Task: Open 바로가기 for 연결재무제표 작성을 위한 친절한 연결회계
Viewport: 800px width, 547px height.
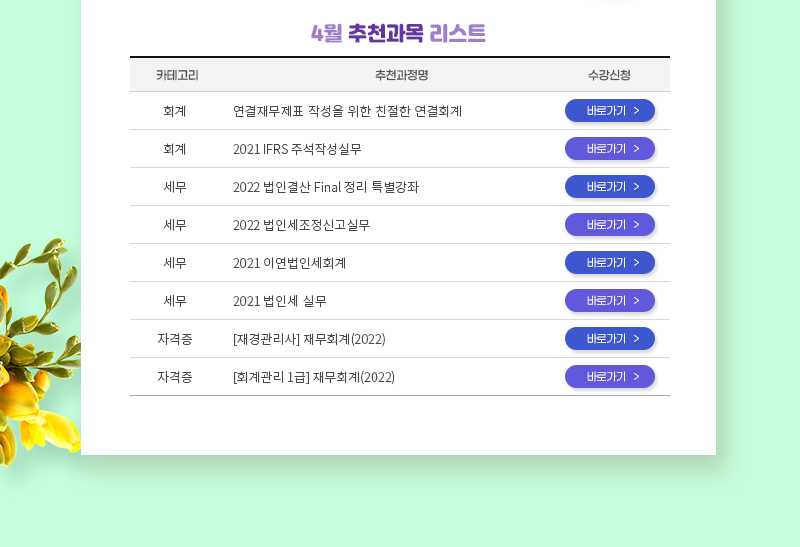Action: (x=610, y=111)
